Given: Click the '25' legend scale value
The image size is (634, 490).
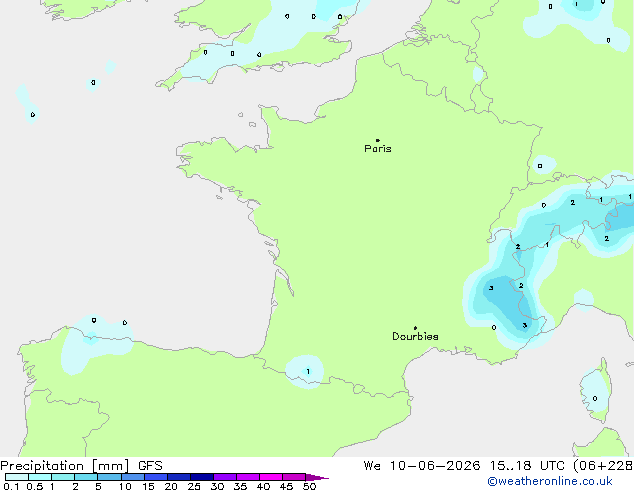Looking at the screenshot, I should click(194, 486).
